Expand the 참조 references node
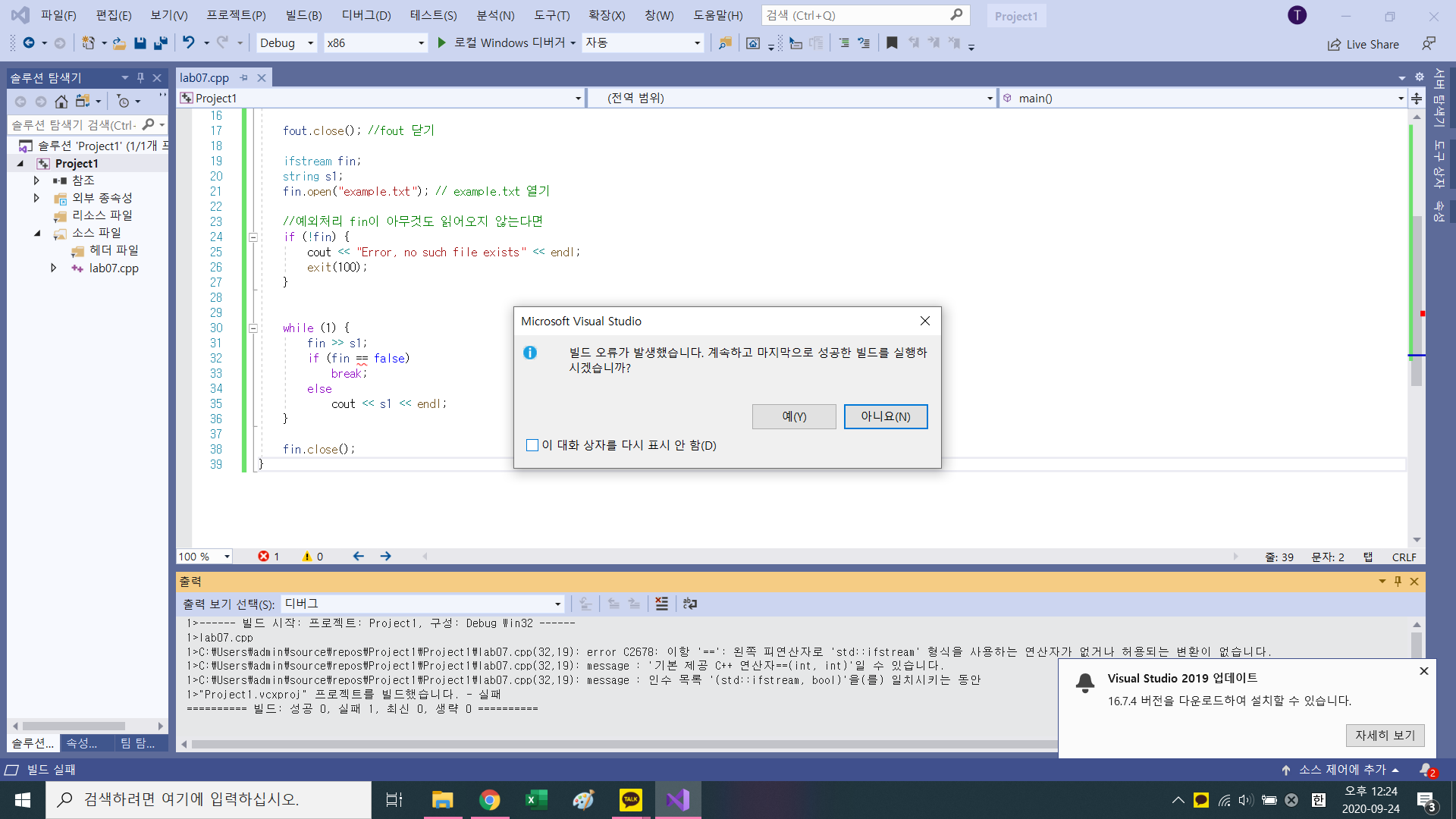The image size is (1456, 819). coord(36,180)
